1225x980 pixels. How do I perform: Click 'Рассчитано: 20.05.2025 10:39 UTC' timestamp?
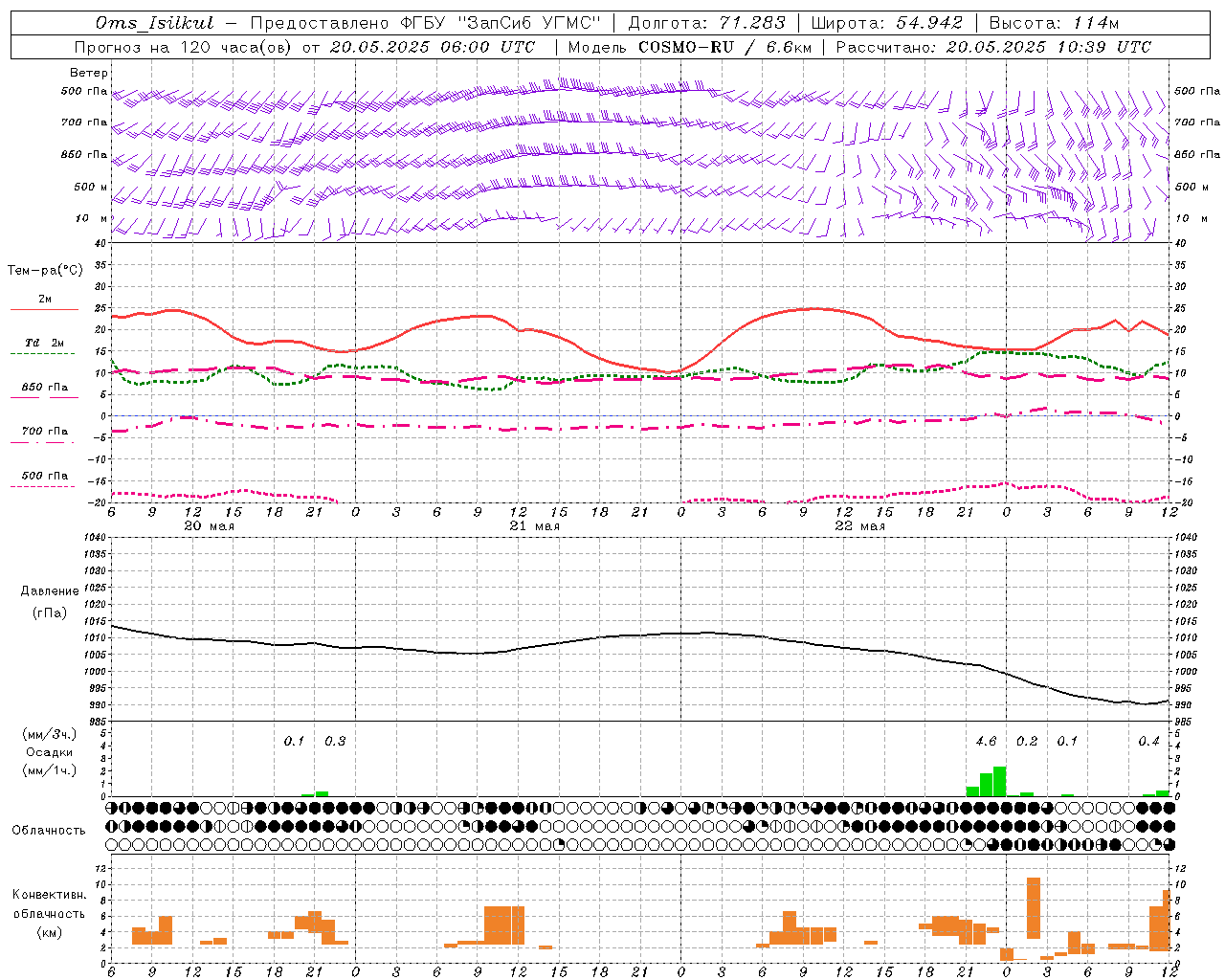tap(993, 47)
